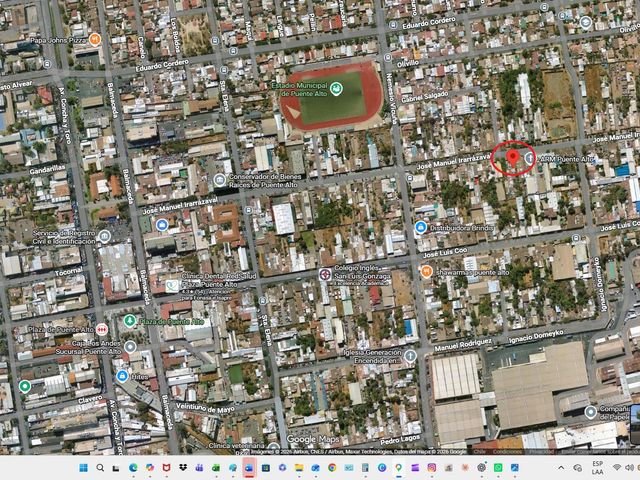This screenshot has height=480, width=640.
Task: Select the bus stop icon left of Olivillo label
Action: coord(387,58)
